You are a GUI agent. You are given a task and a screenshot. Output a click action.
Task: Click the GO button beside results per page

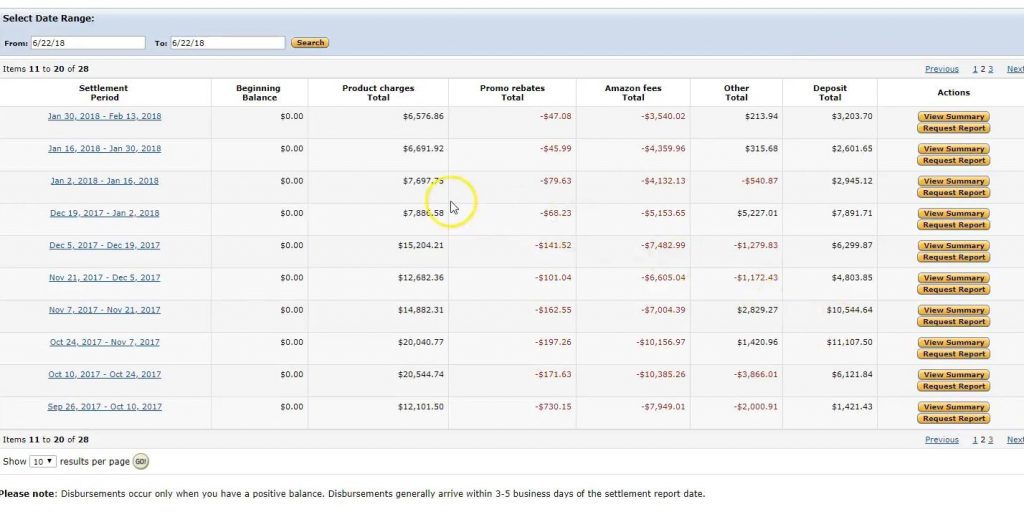click(x=140, y=462)
